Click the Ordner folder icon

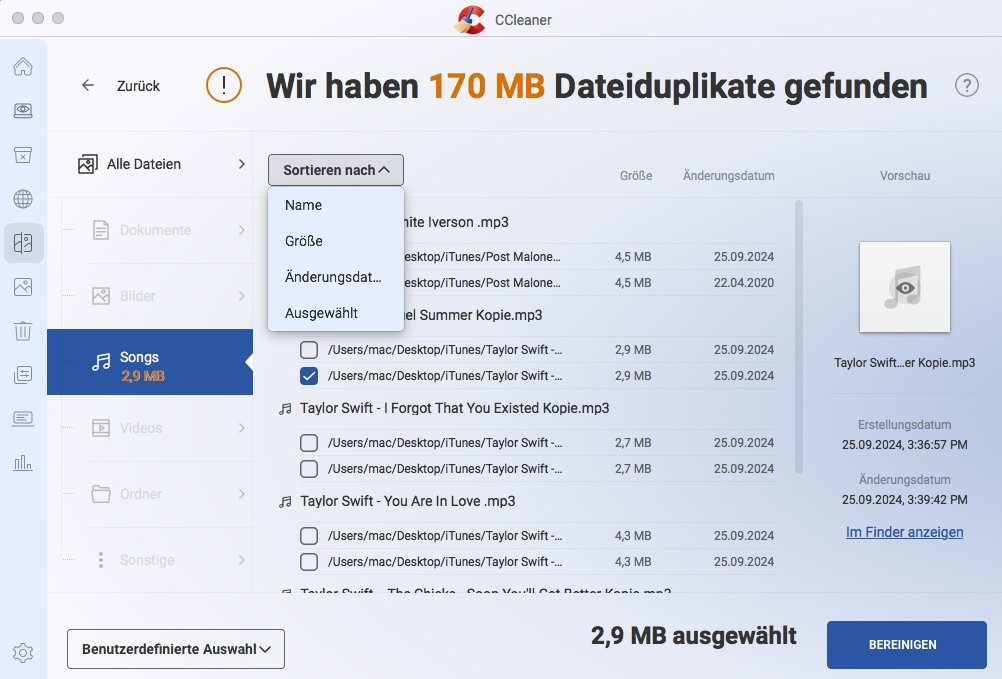tap(101, 494)
